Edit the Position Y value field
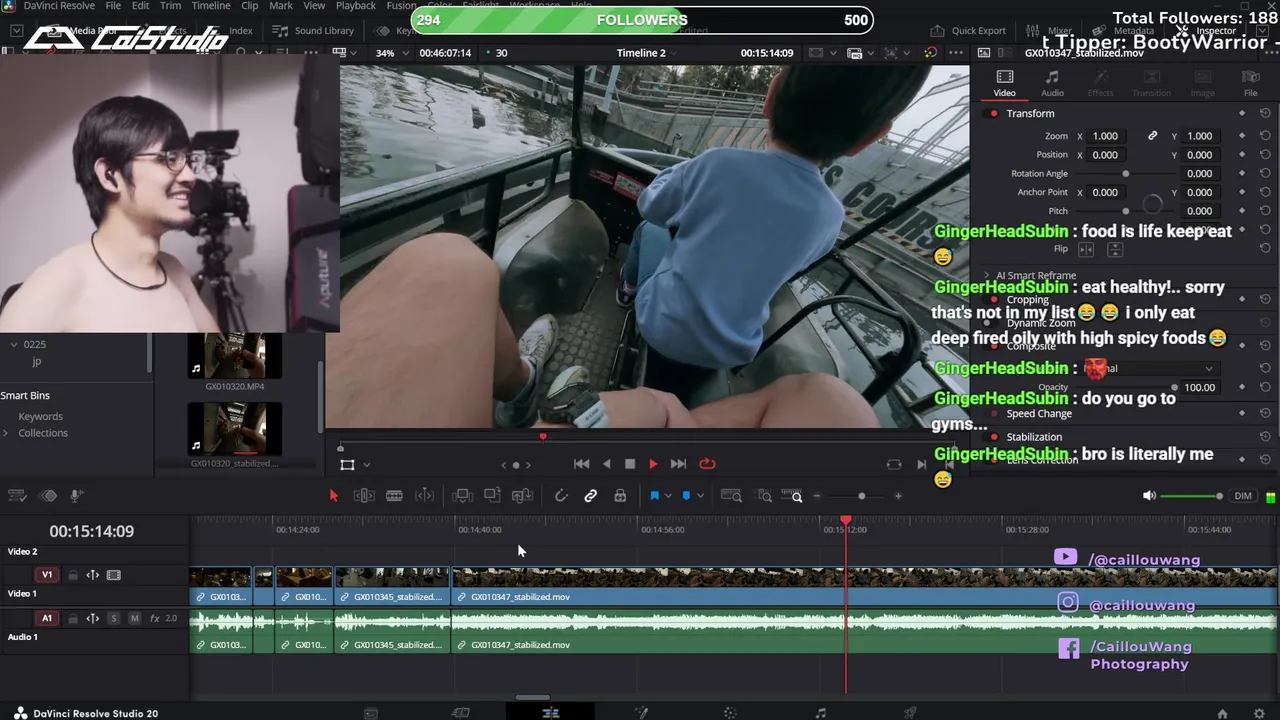 [1199, 155]
